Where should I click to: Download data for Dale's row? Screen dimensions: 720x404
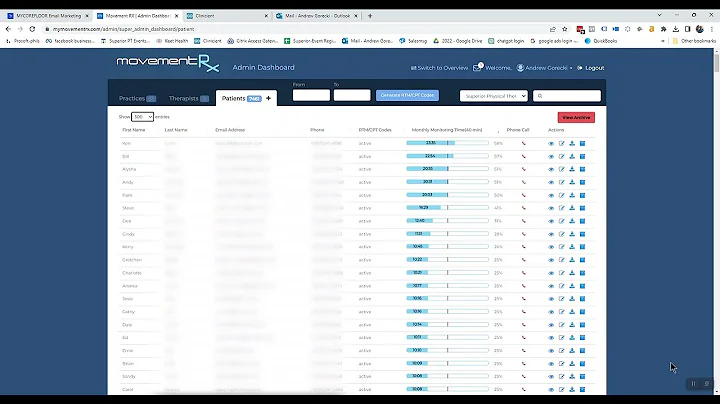(x=572, y=325)
